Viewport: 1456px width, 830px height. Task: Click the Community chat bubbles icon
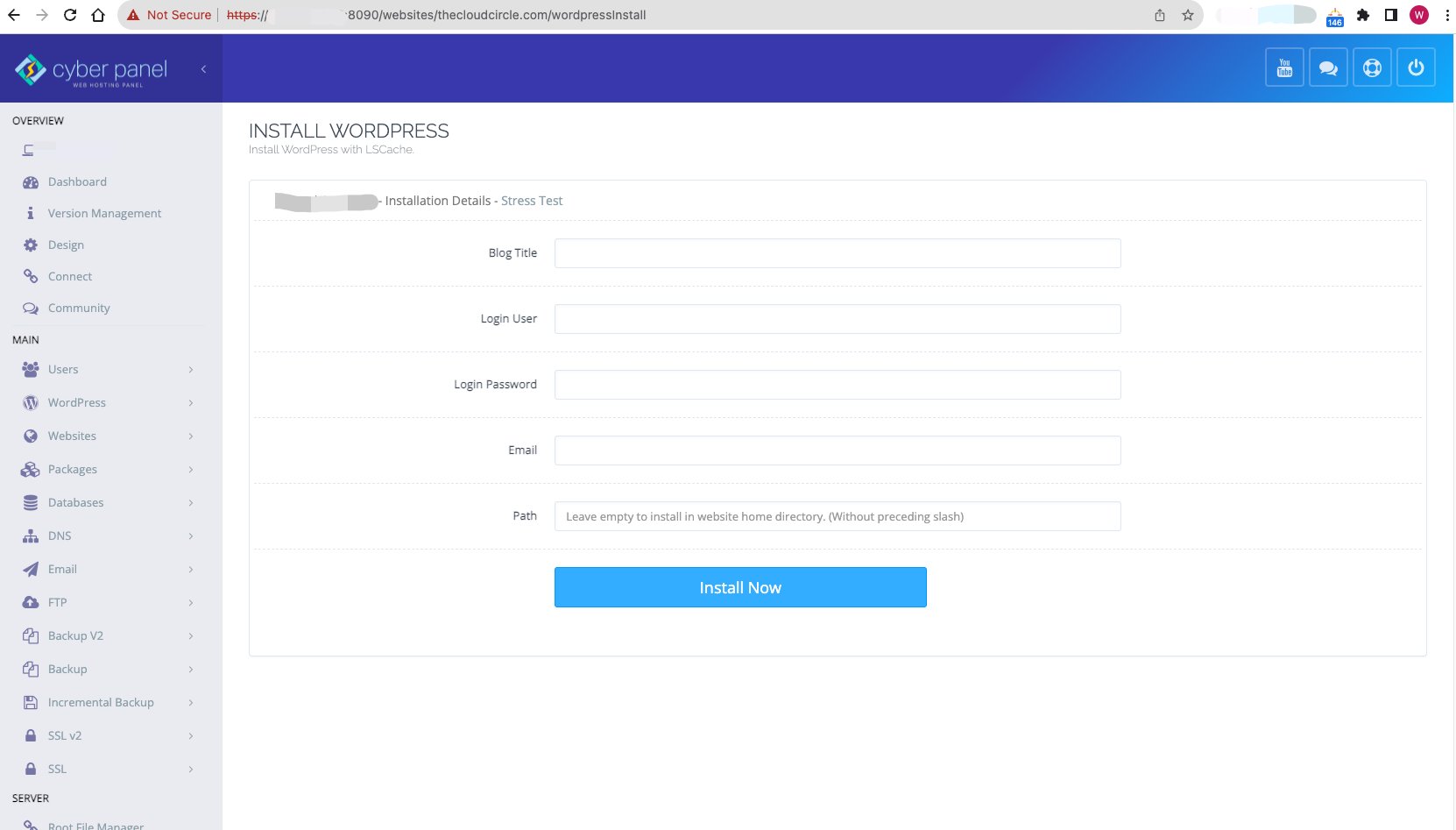click(31, 309)
